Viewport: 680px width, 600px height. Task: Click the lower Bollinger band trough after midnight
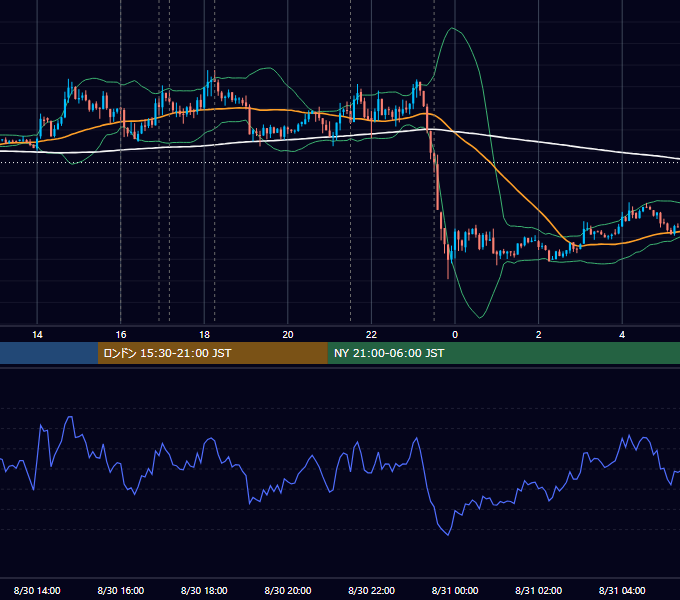480,318
